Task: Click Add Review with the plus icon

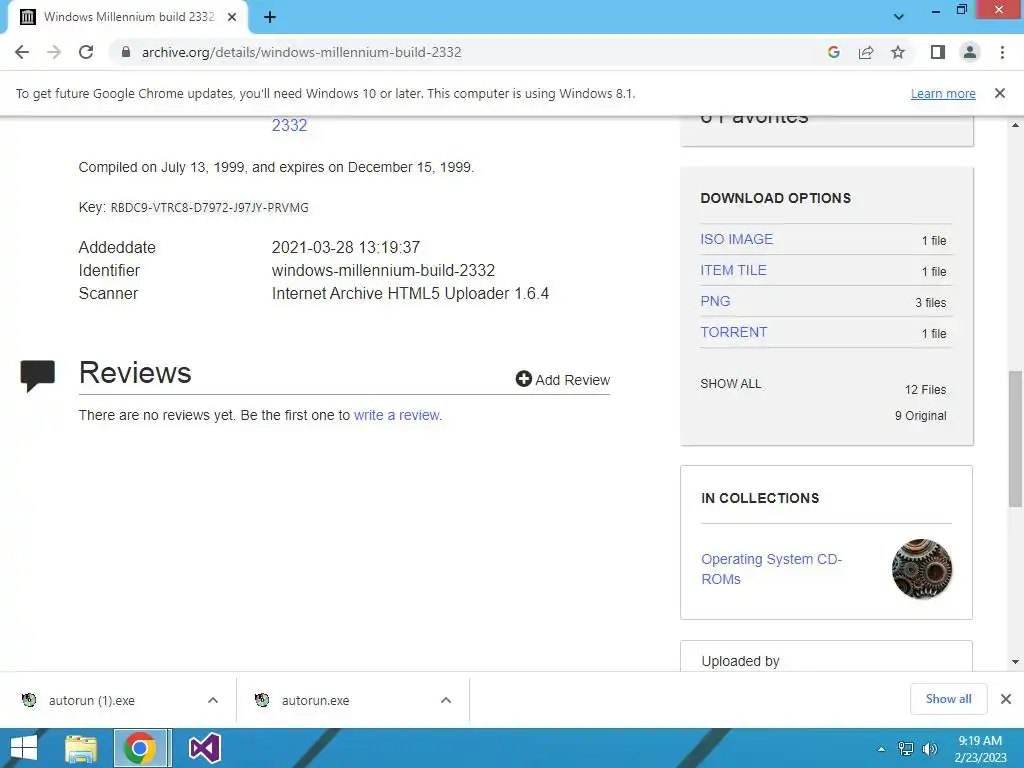Action: pyautogui.click(x=562, y=379)
